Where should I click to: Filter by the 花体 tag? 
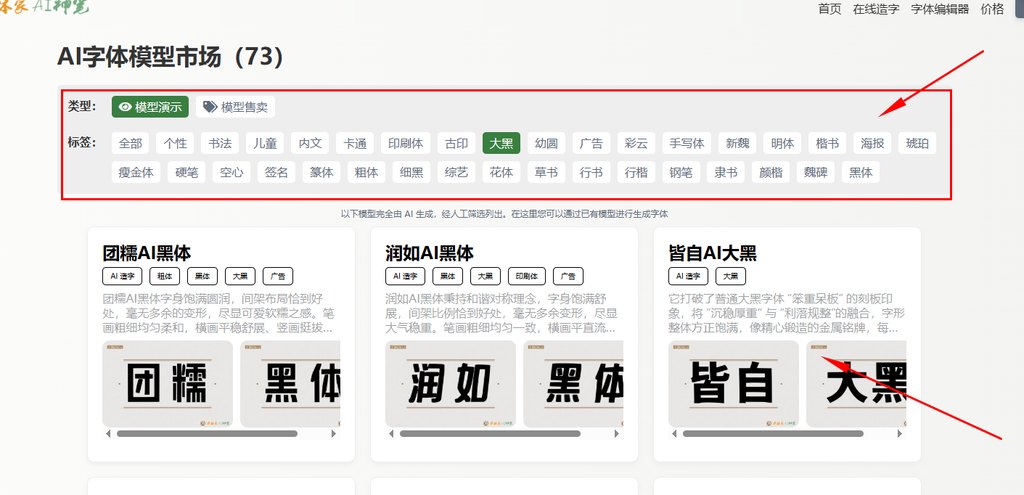(502, 172)
